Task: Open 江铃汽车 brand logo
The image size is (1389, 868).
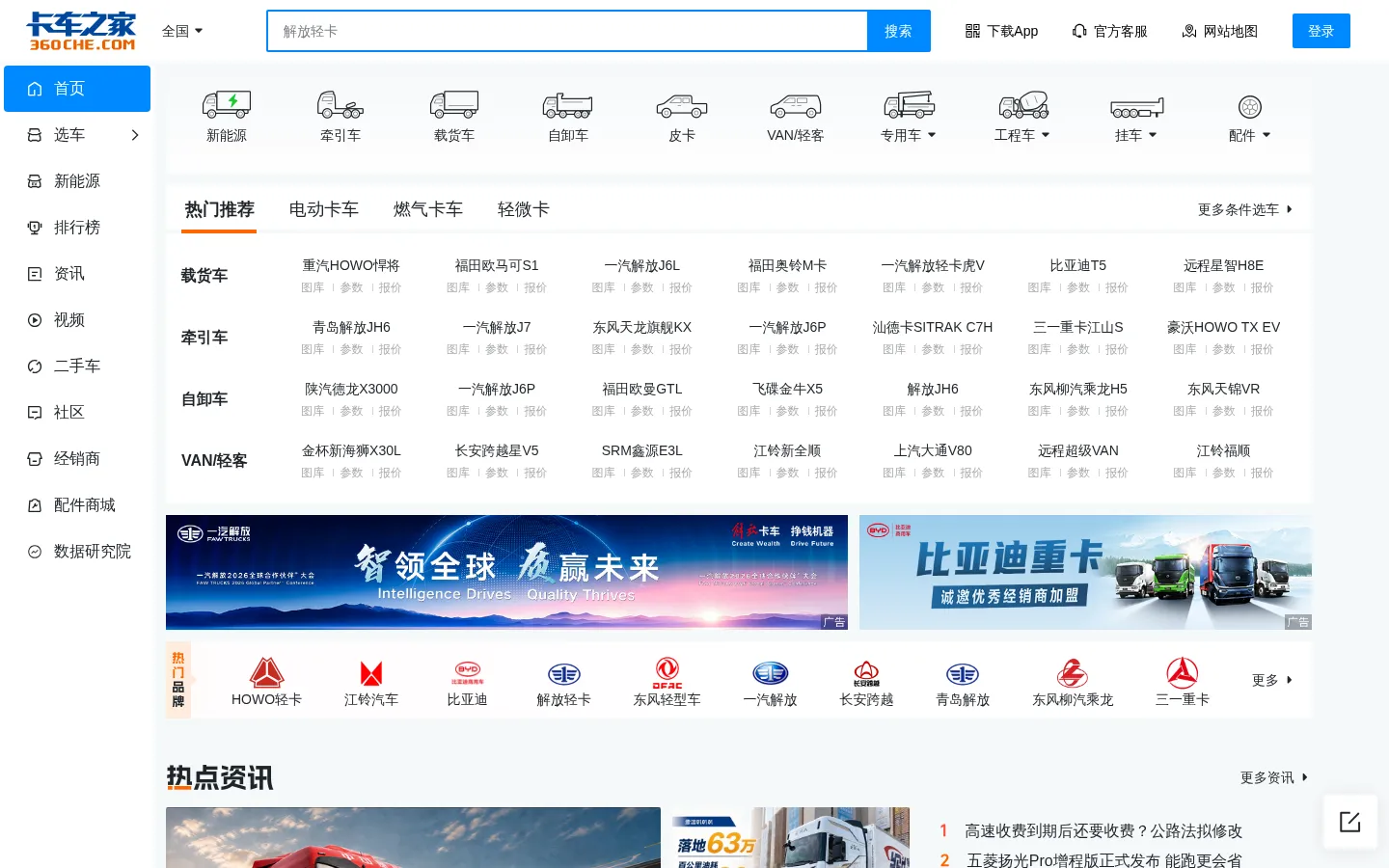Action: click(371, 672)
